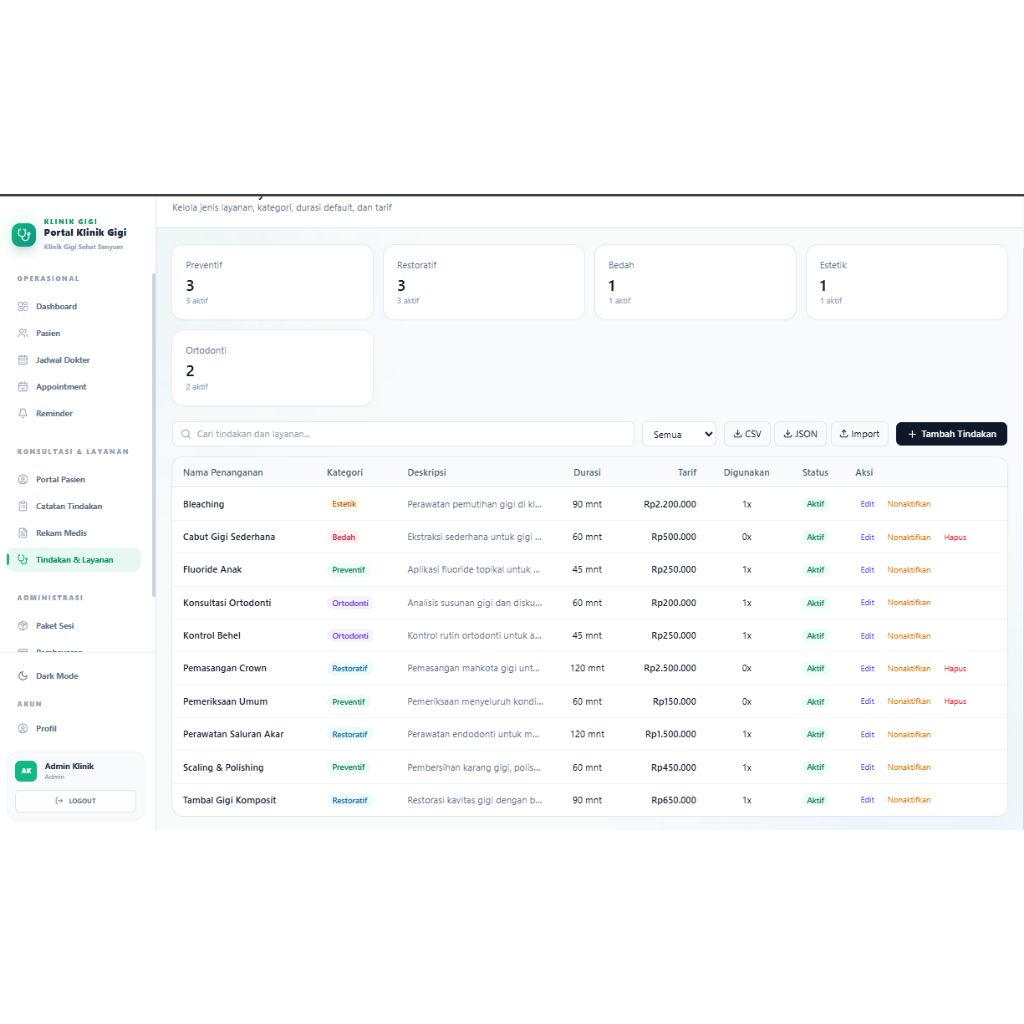Viewport: 1024px width, 1024px height.
Task: Download JSON export
Action: click(x=800, y=434)
